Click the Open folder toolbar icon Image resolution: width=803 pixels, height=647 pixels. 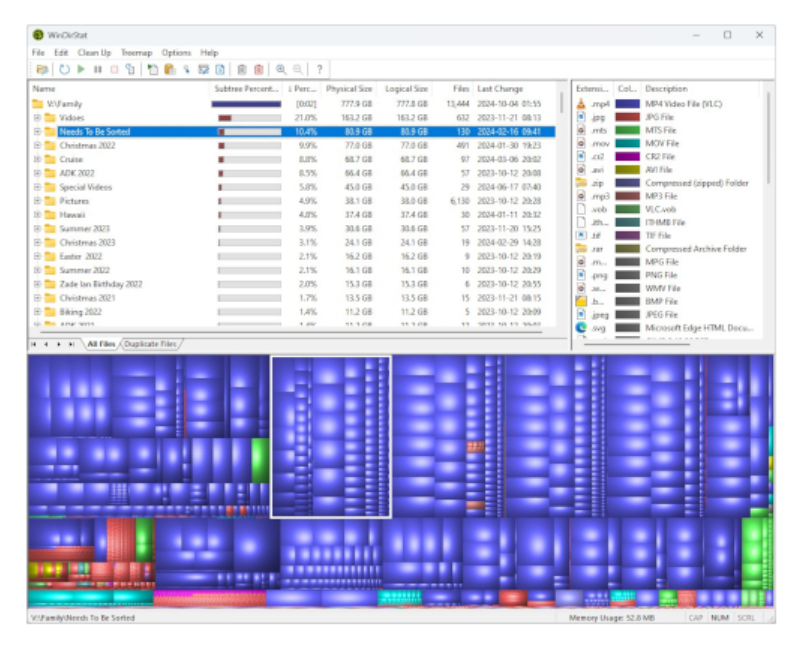(42, 69)
